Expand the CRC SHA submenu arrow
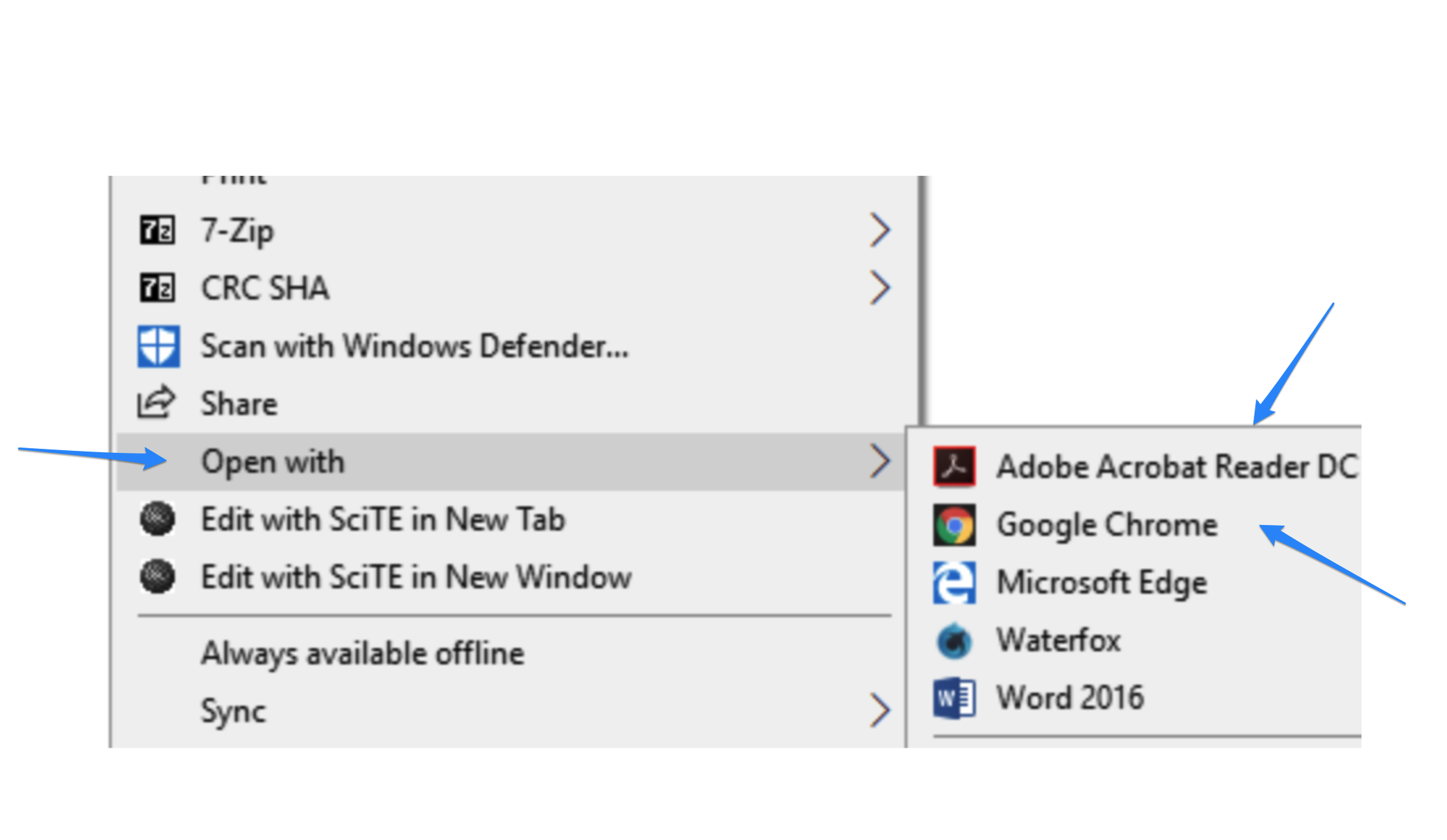 tap(880, 288)
